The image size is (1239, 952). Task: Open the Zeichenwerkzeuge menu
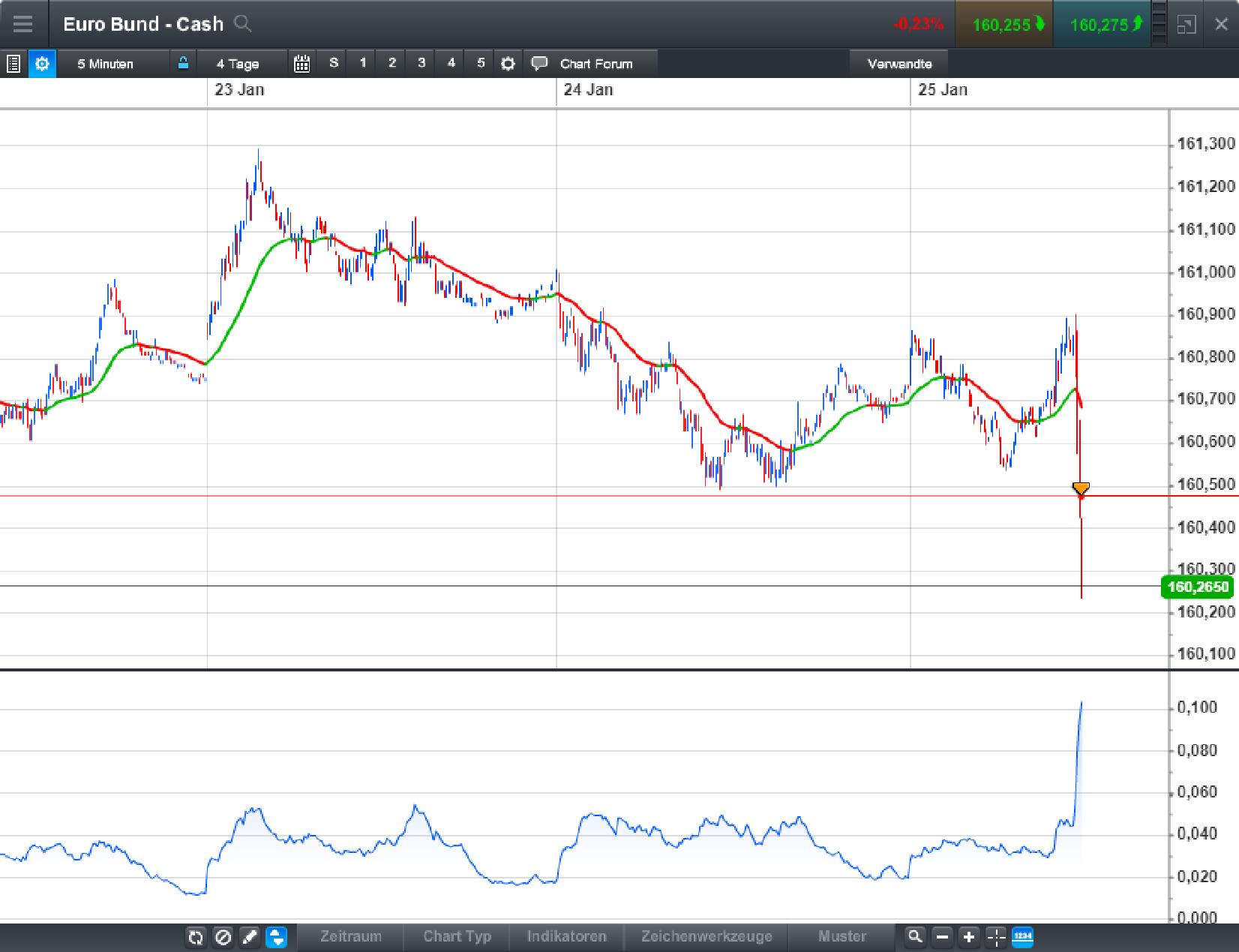coord(706,936)
